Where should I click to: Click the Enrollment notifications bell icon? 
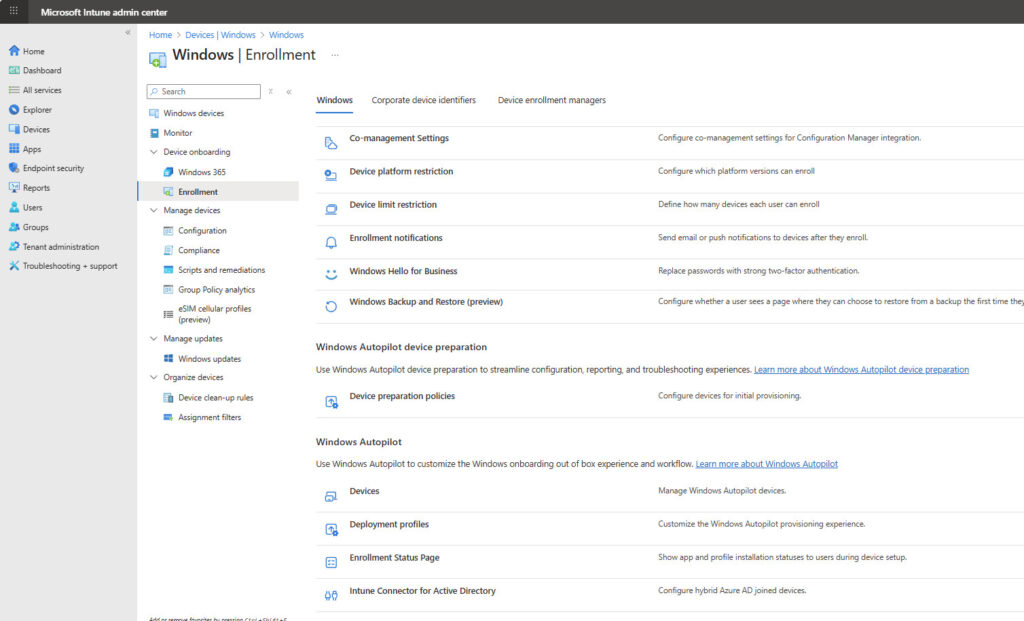point(331,241)
